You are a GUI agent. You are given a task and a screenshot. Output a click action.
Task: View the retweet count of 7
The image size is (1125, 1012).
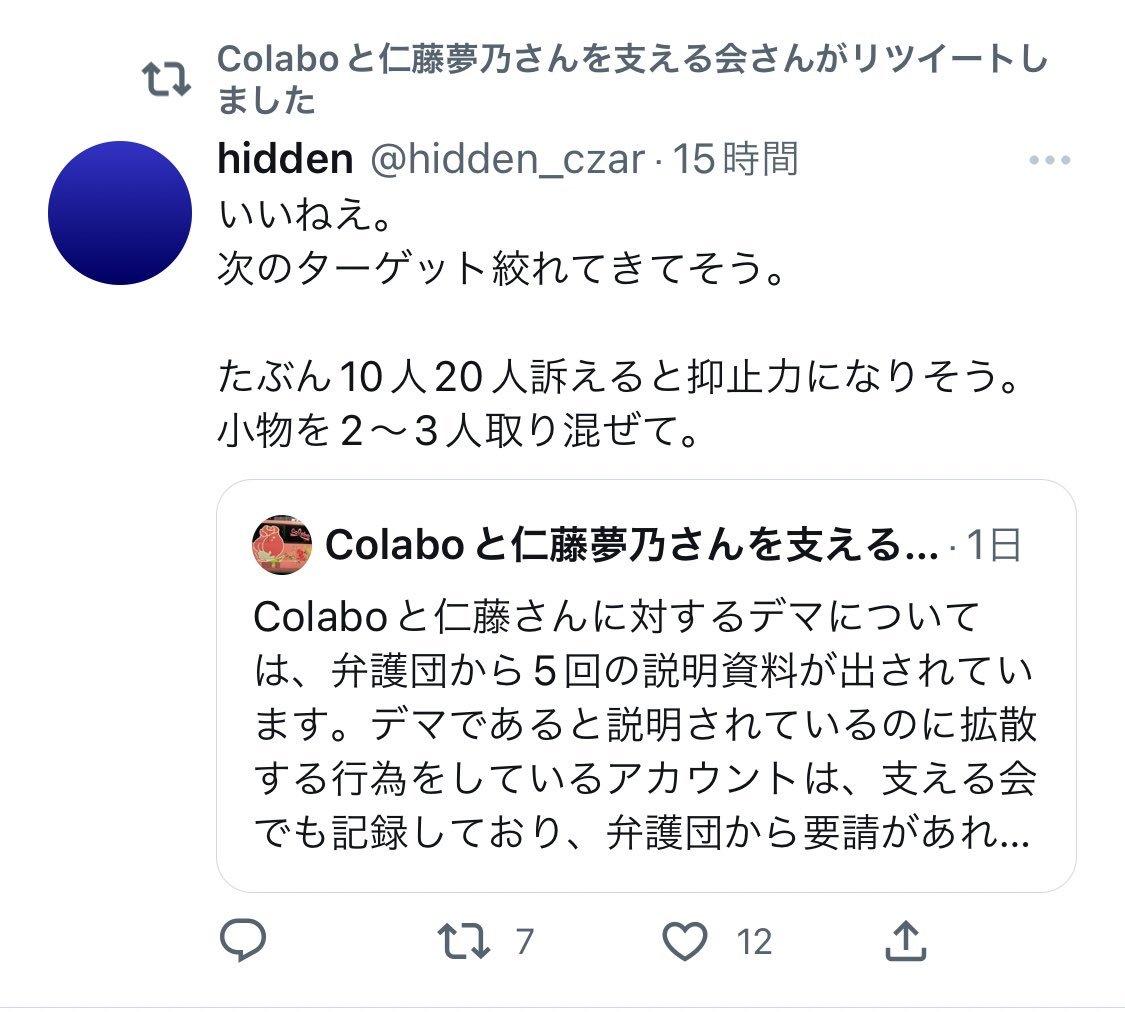[x=524, y=941]
